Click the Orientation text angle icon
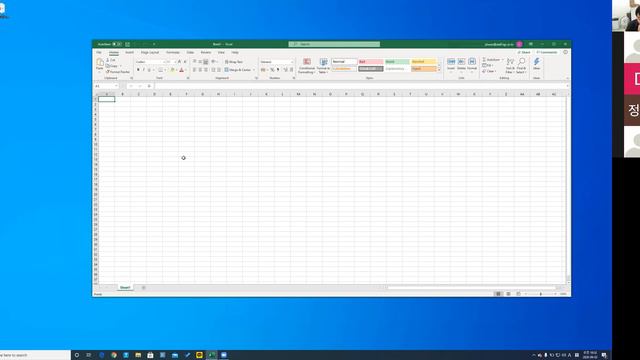This screenshot has width=640, height=360. point(214,62)
